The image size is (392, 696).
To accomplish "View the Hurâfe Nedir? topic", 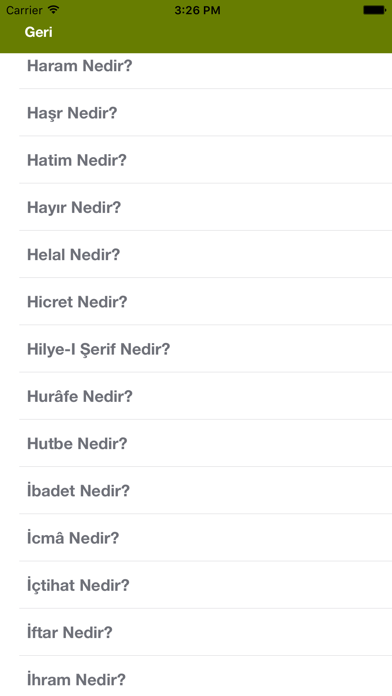I will (196, 396).
